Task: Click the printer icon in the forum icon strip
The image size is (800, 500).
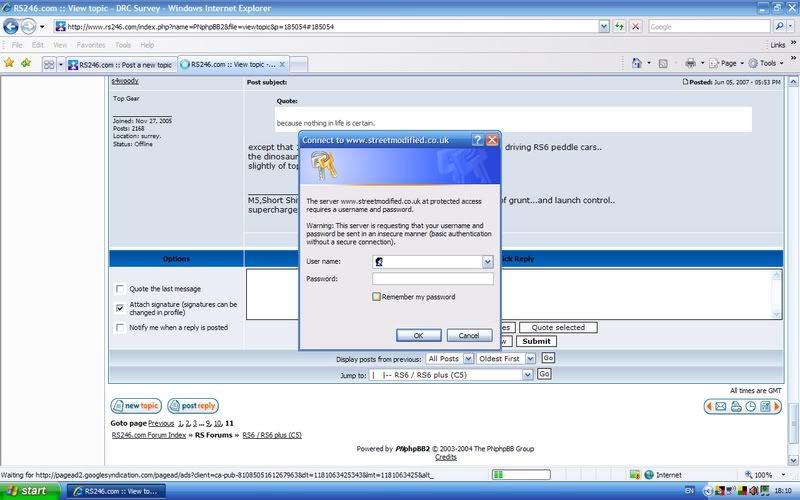Action: click(736, 406)
